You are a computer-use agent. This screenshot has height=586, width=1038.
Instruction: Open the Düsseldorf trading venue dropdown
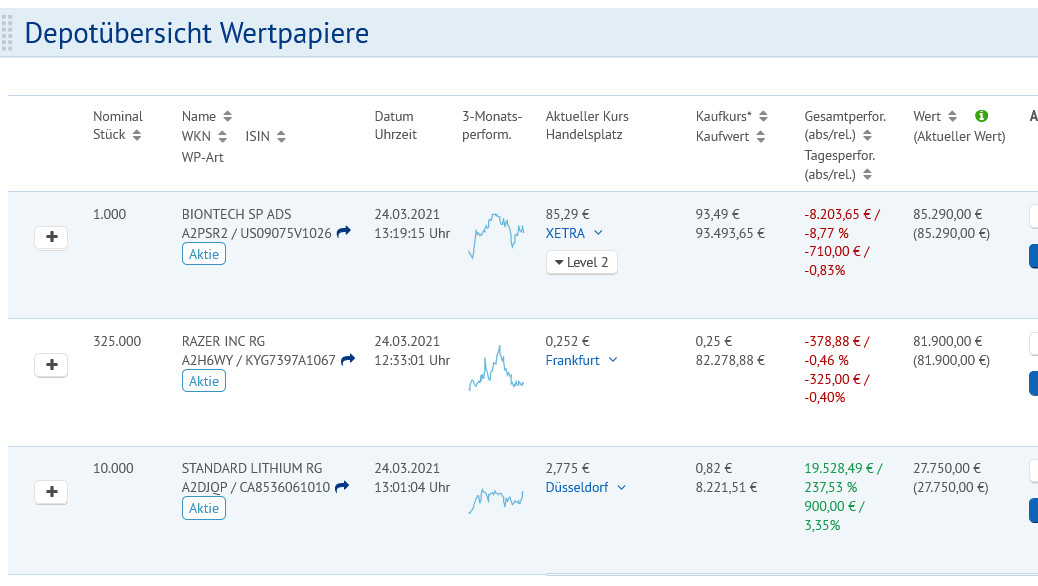(x=586, y=487)
